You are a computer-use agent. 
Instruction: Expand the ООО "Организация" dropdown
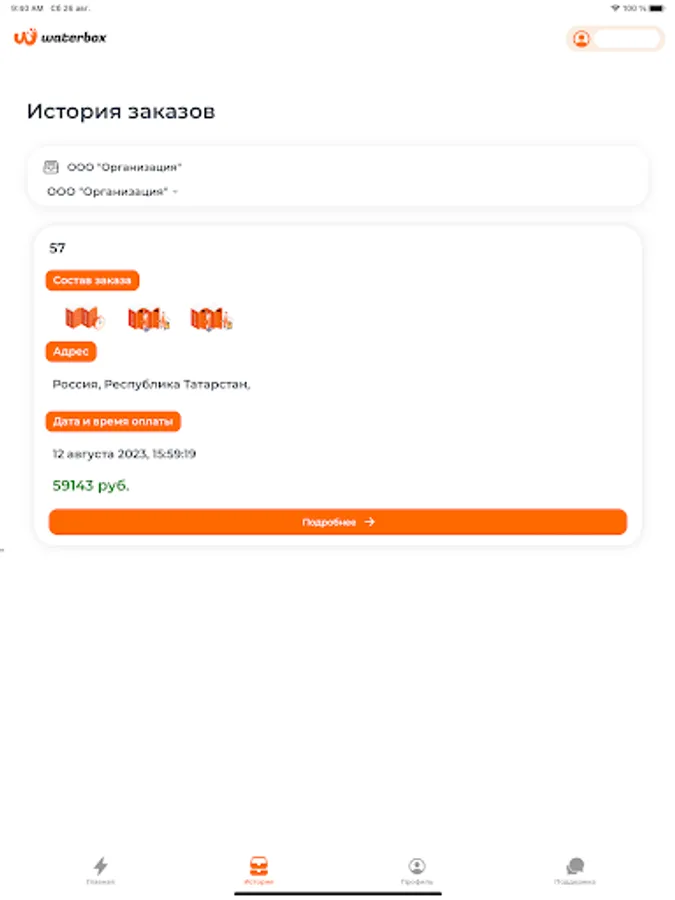[x=112, y=191]
